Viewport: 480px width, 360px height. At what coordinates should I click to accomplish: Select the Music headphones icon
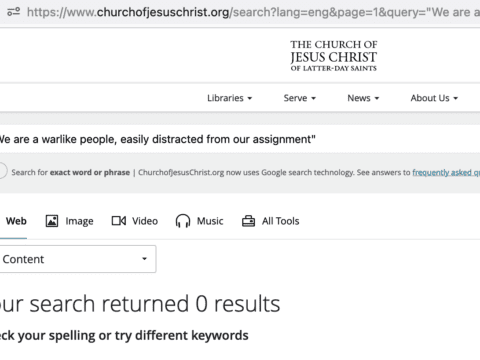pyautogui.click(x=183, y=221)
